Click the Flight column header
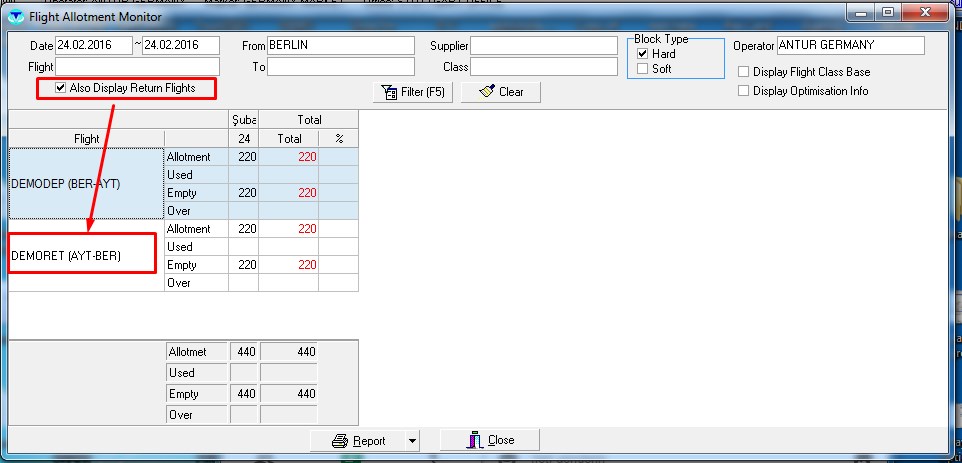The width and height of the screenshot is (962, 463). (86, 138)
